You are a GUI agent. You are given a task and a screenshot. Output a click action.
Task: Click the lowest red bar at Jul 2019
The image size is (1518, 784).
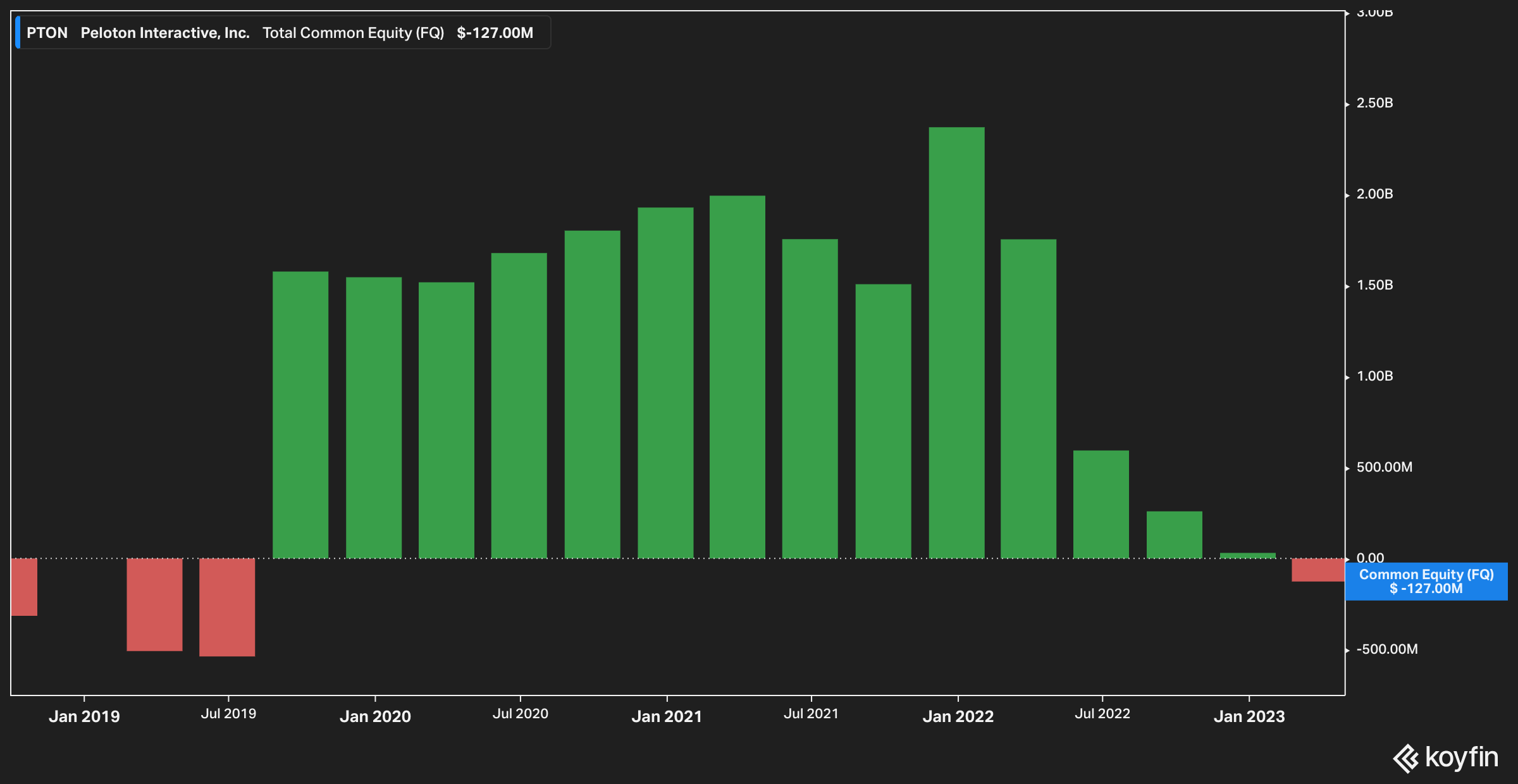(227, 607)
